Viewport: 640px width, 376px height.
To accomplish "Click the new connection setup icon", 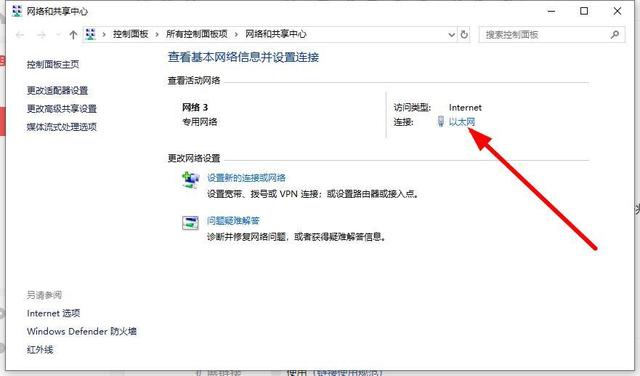I will tap(191, 180).
